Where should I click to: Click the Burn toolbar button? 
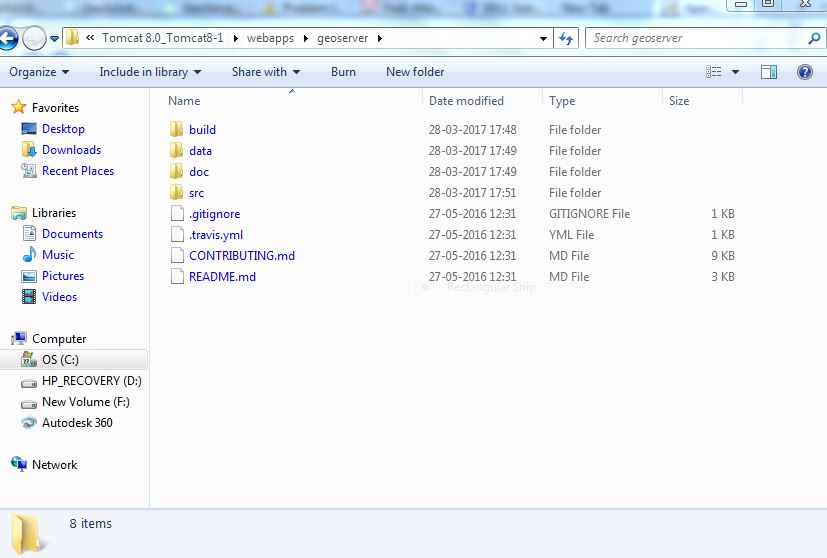pyautogui.click(x=343, y=72)
